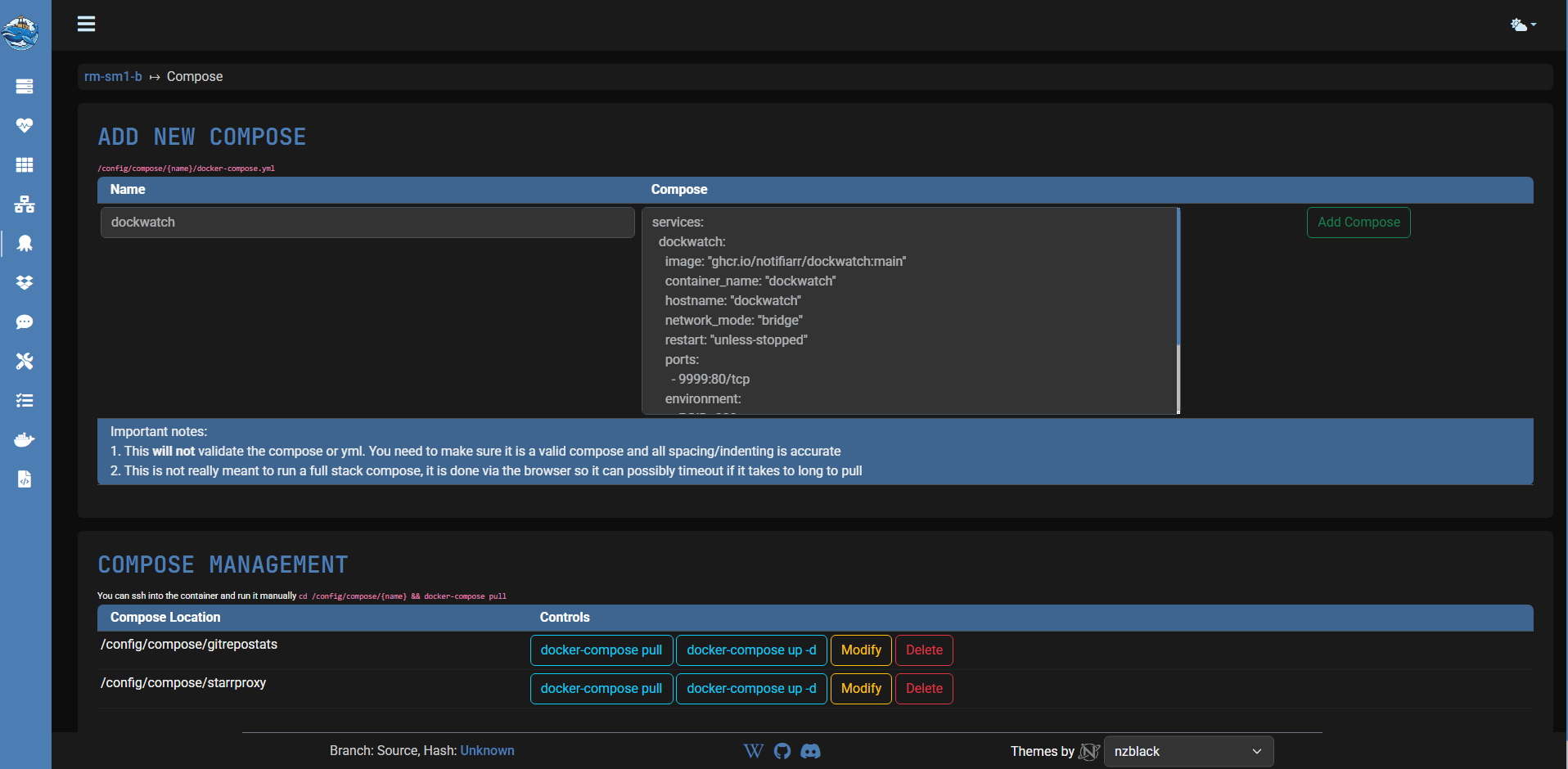1568x769 pixels.
Task: Open the heartbeat health icon in sidebar
Action: (25, 125)
